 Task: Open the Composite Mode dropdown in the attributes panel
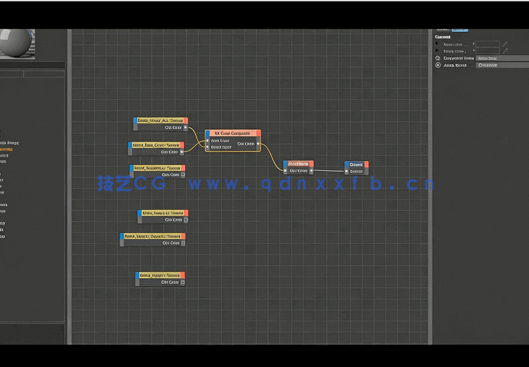pyautogui.click(x=502, y=58)
